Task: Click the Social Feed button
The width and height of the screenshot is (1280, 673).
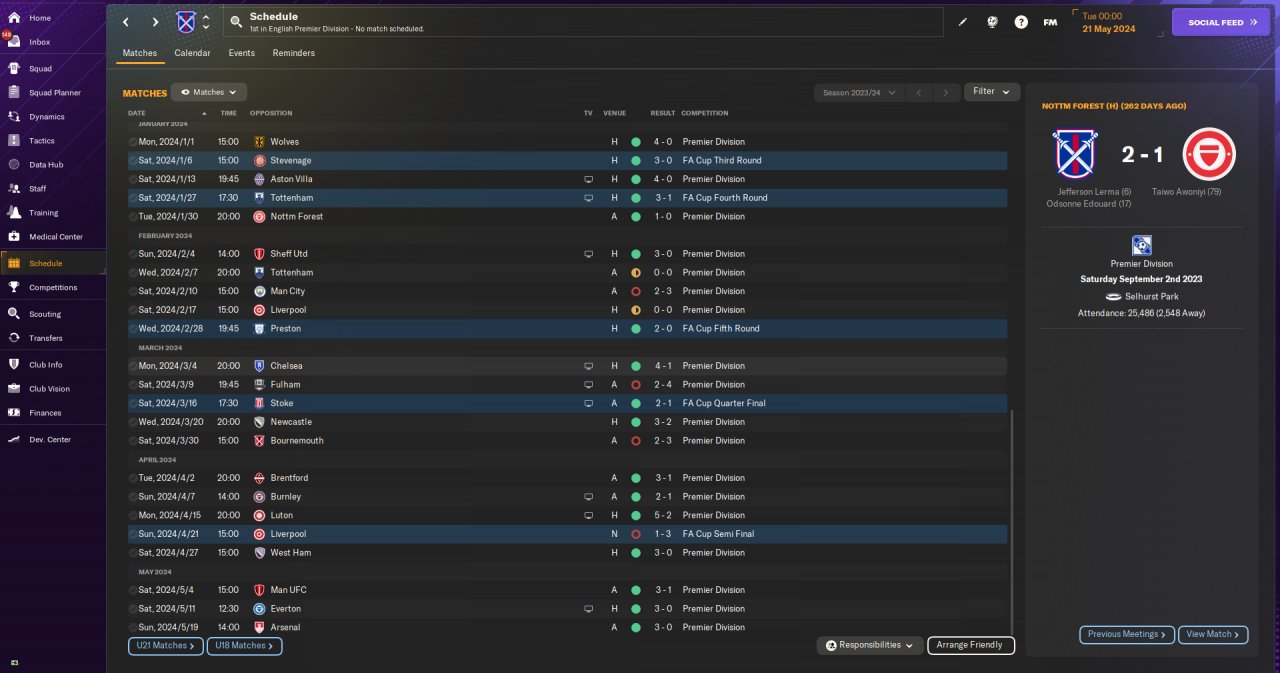Action: coord(1221,22)
